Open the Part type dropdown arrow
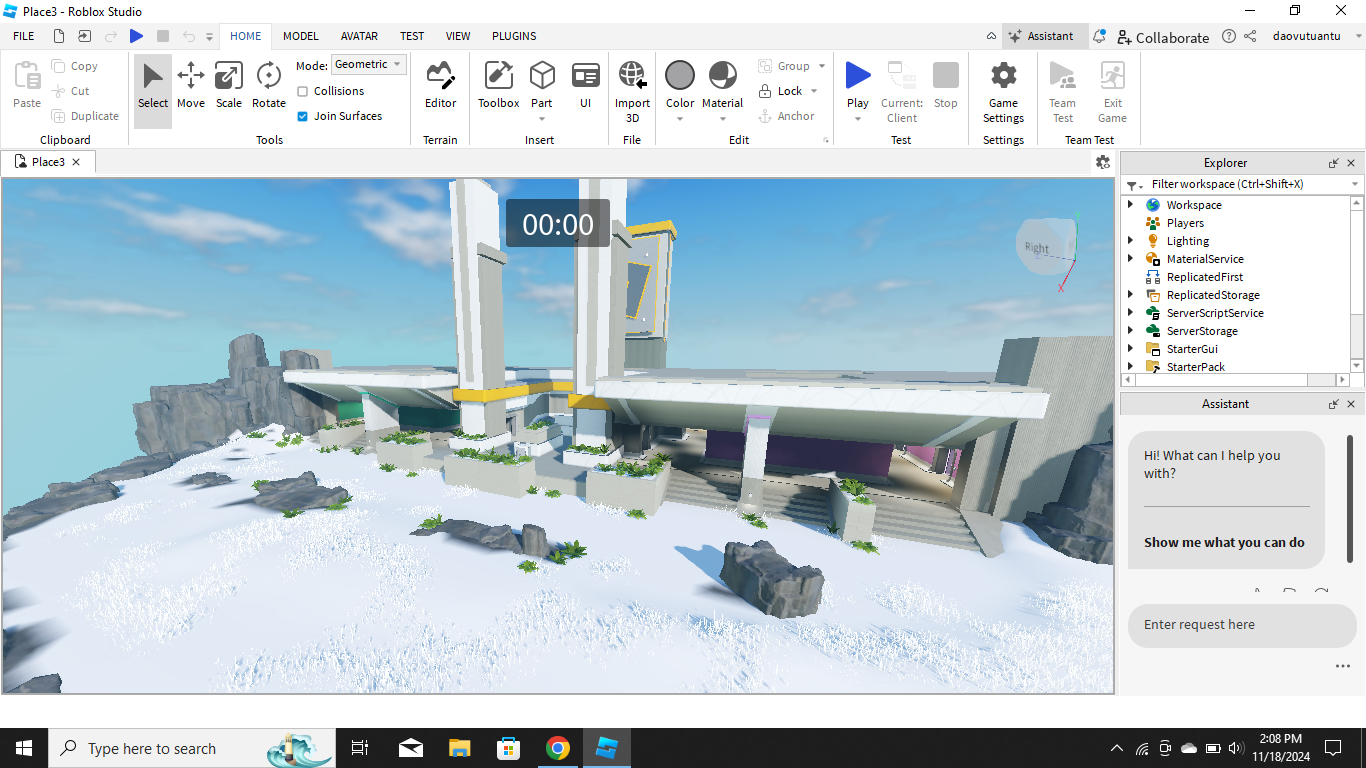This screenshot has width=1366, height=768. click(542, 119)
